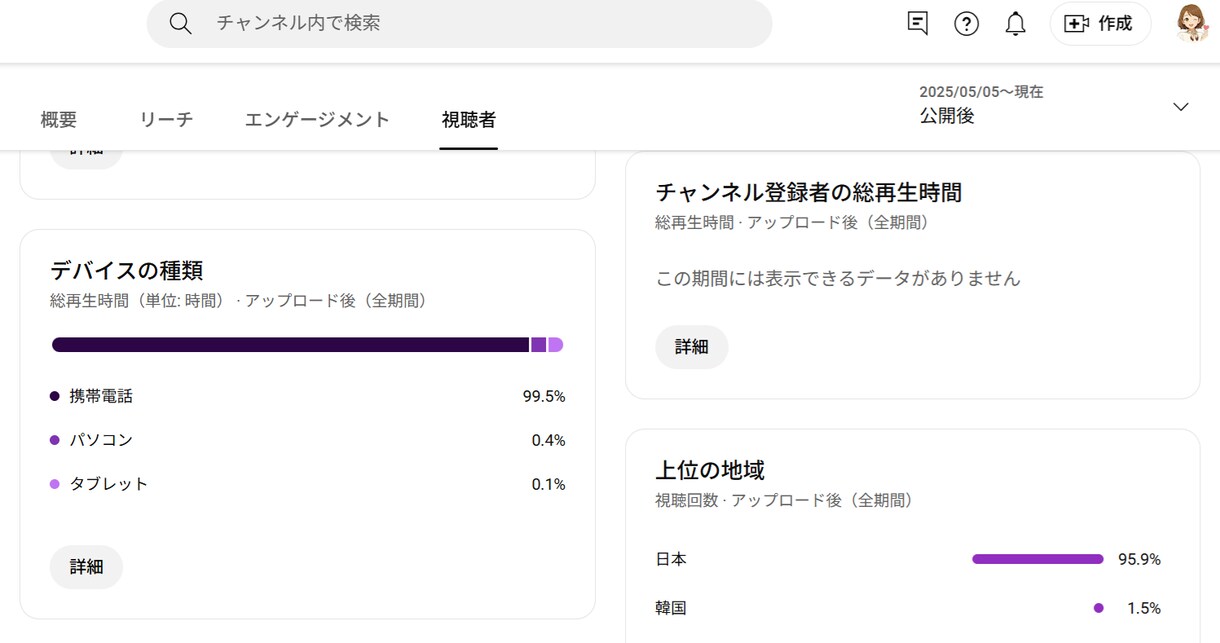The image size is (1220, 643).
Task: Click the 0.4% value
Action: tap(548, 440)
